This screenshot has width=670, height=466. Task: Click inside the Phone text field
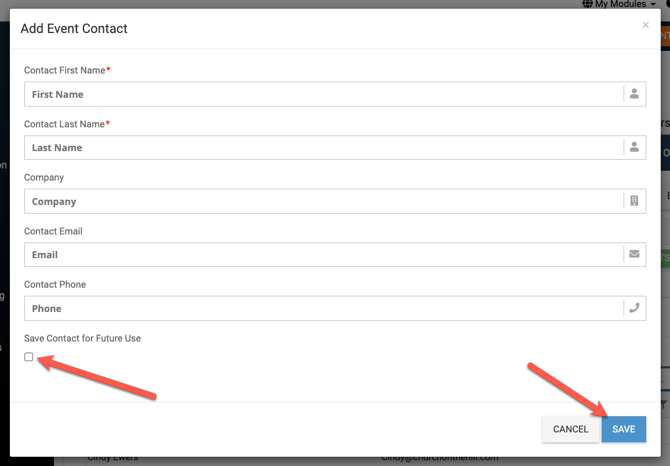pos(322,308)
